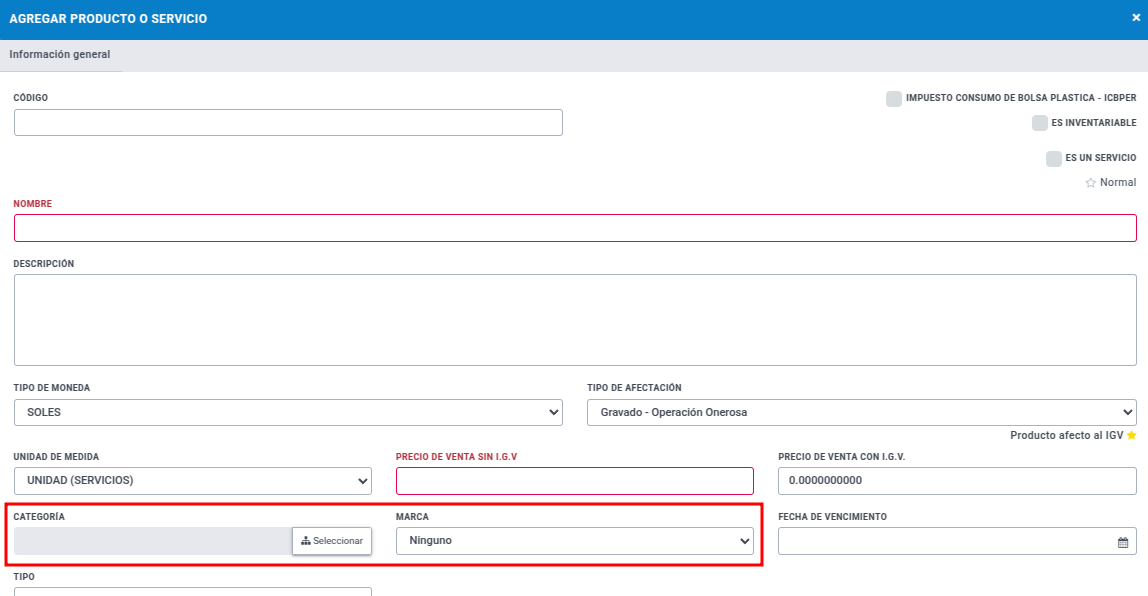1148x596 pixels.
Task: Check the Es Un Servicio option
Action: 1054,159
